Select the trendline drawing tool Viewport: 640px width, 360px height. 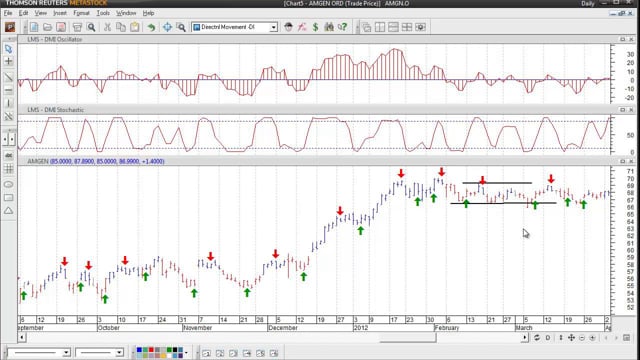(x=8, y=77)
